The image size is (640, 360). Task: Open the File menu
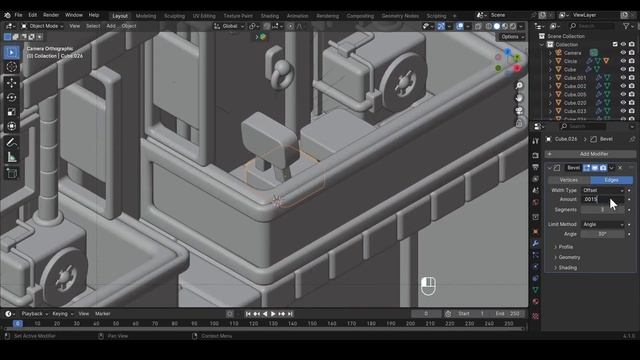coord(18,15)
